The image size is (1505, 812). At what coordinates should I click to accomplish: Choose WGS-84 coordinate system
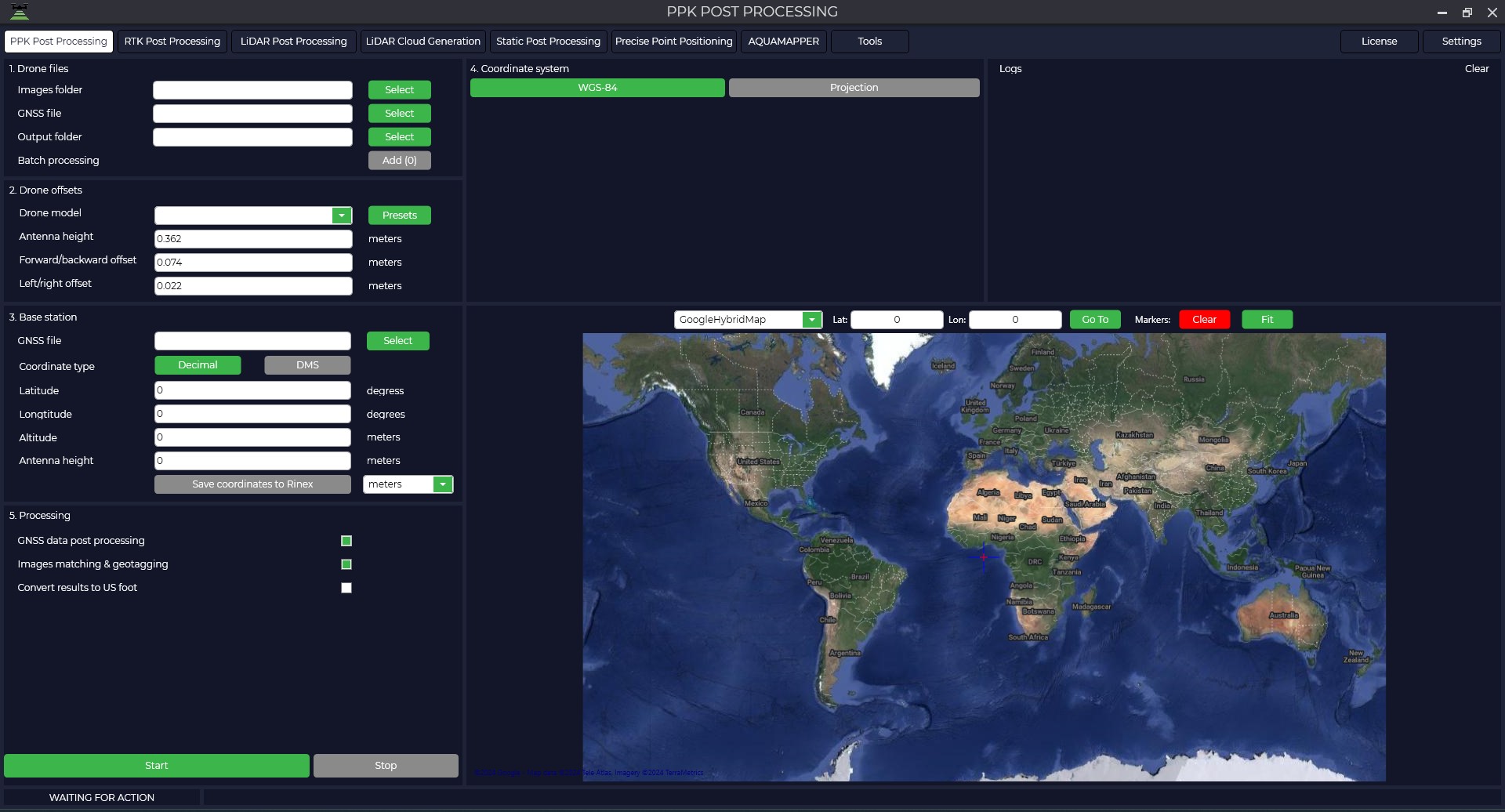[x=597, y=88]
